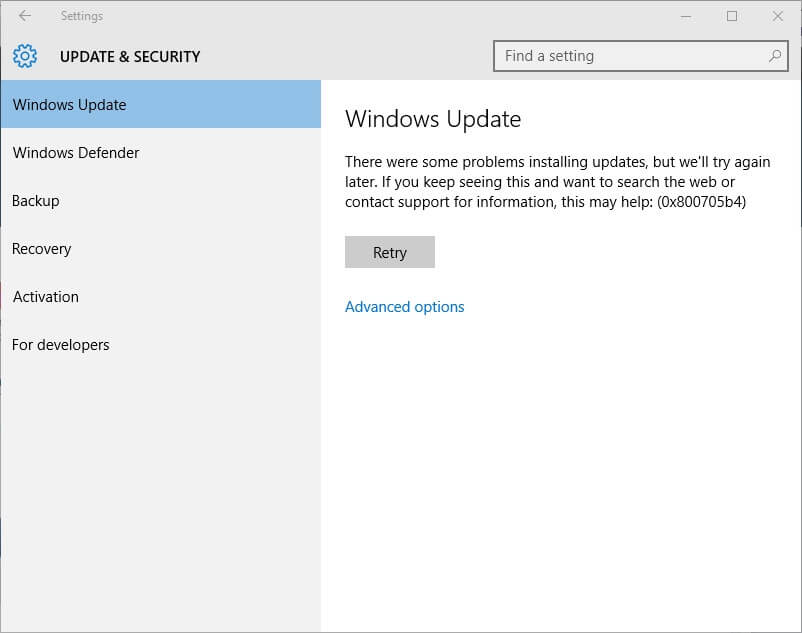Image resolution: width=802 pixels, height=633 pixels.
Task: Click the Windows Update page heading
Action: click(x=433, y=118)
